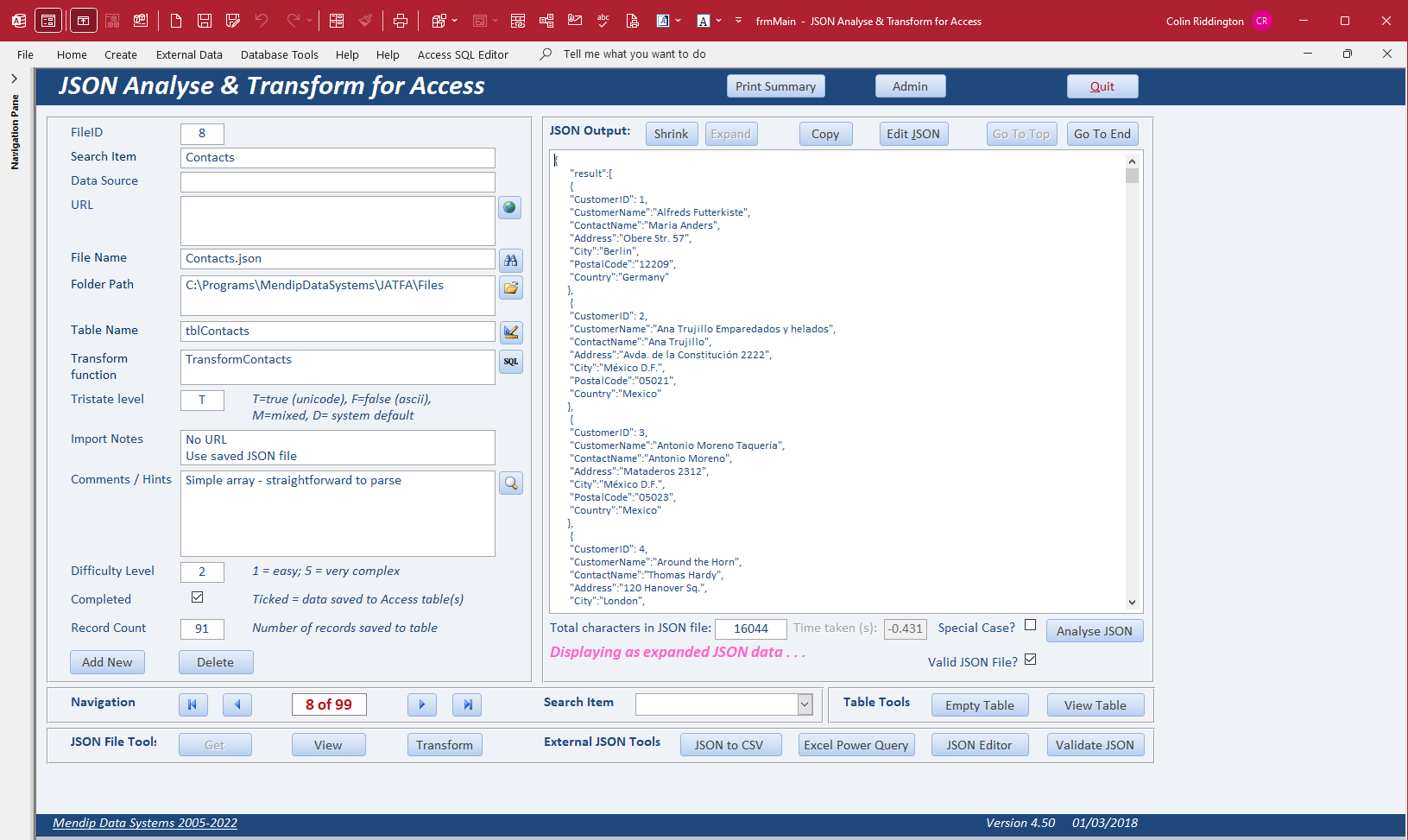Click the CR user account avatar
The height and width of the screenshot is (840, 1408).
click(x=1262, y=21)
